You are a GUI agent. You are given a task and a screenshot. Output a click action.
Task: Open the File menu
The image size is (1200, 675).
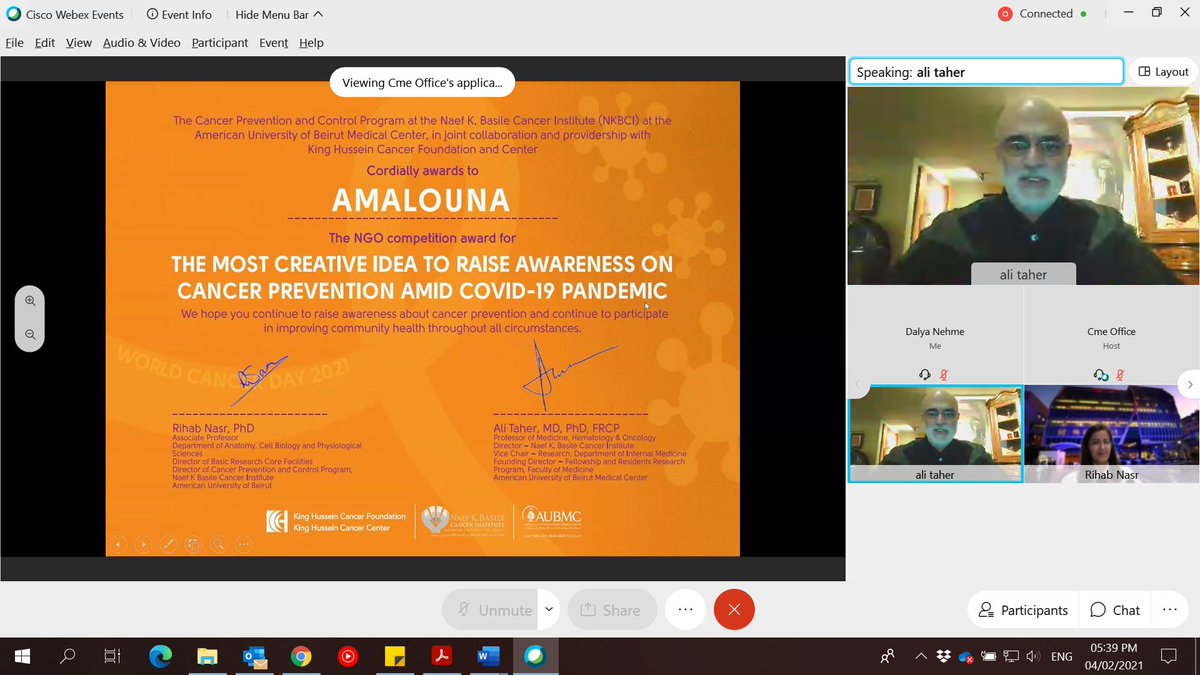tap(15, 43)
